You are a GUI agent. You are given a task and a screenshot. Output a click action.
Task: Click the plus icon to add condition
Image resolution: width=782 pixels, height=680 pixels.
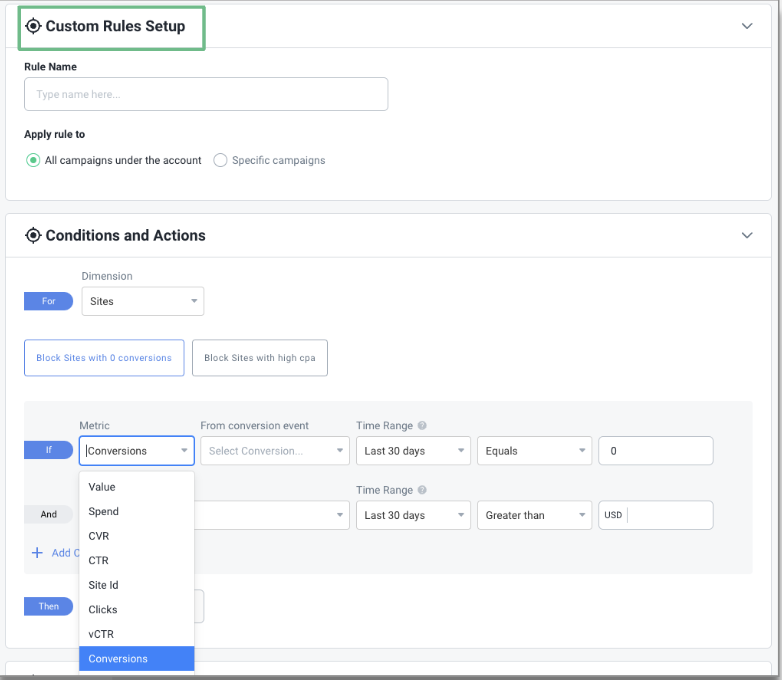[37, 553]
